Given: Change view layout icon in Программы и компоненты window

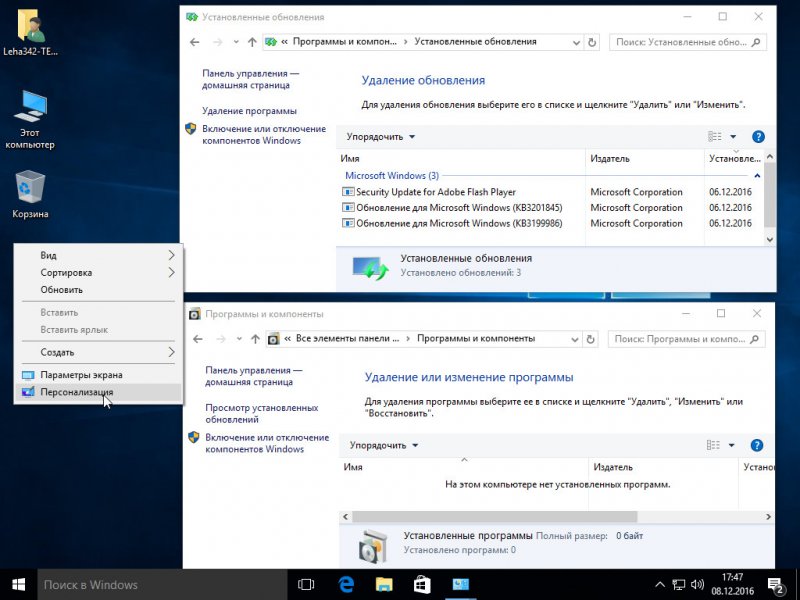Looking at the screenshot, I should [x=713, y=445].
